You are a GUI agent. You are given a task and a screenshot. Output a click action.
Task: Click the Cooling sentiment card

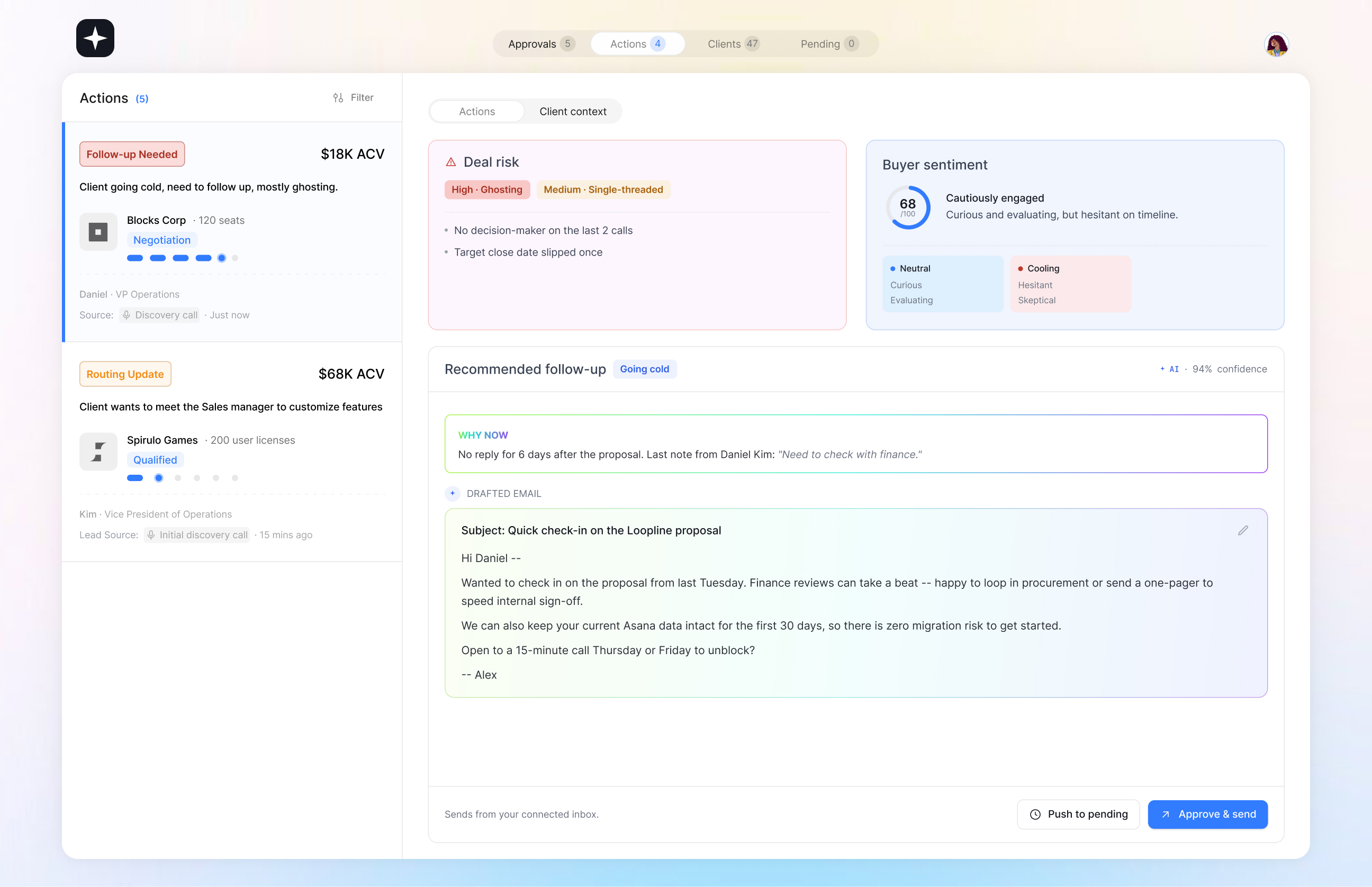tap(1070, 284)
